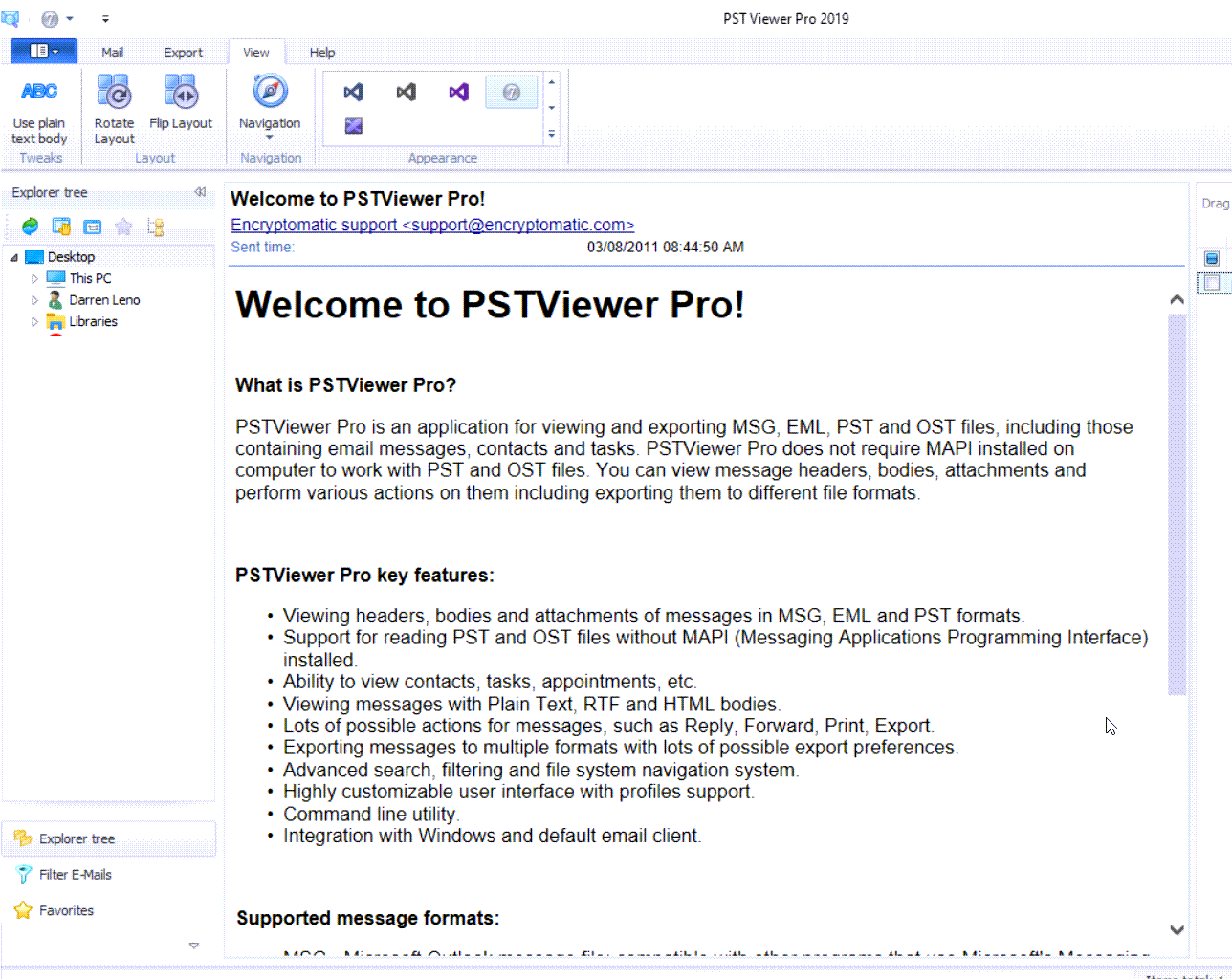
Task: Switch to the Export ribbon tab
Action: pos(183,53)
